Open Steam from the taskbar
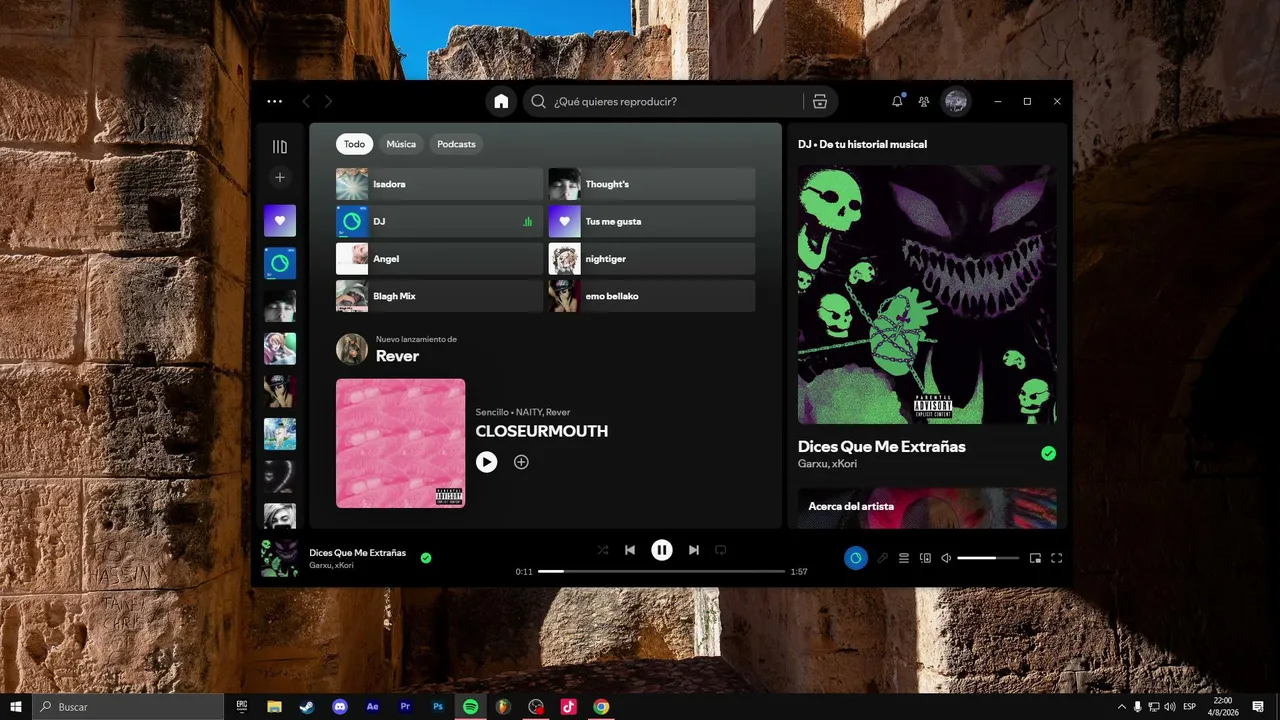Image resolution: width=1280 pixels, height=720 pixels. (x=306, y=706)
